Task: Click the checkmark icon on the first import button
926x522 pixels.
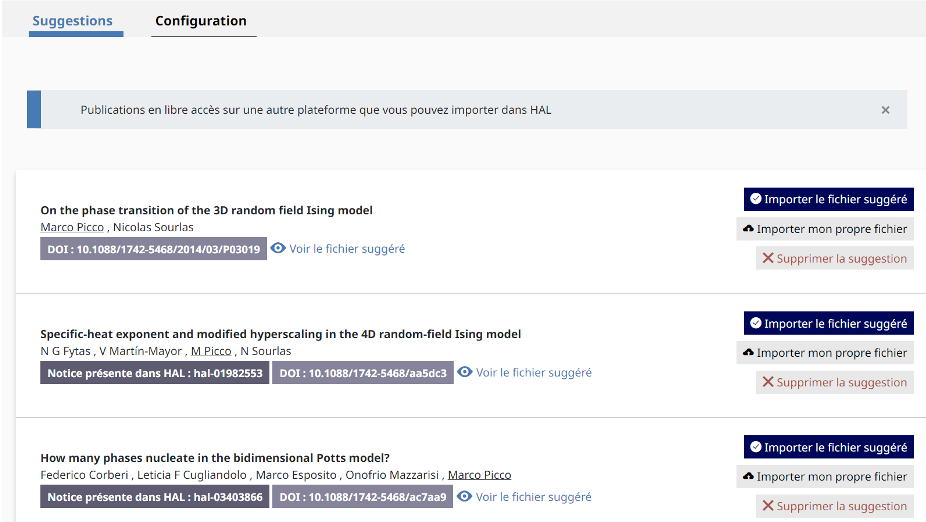Action: point(755,198)
